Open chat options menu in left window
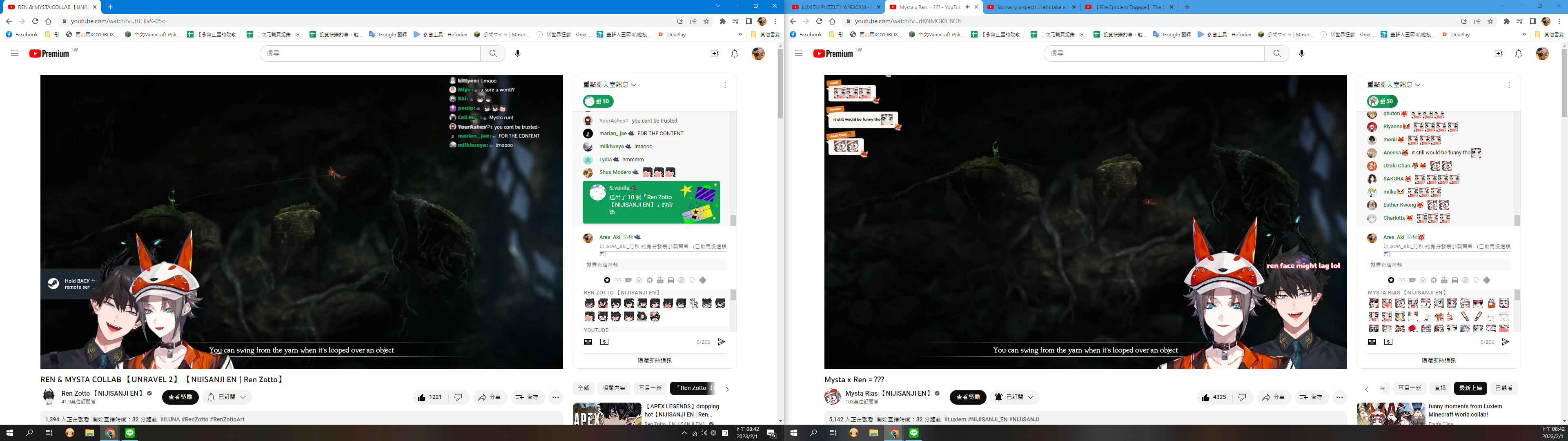1568x441 pixels. tap(725, 85)
